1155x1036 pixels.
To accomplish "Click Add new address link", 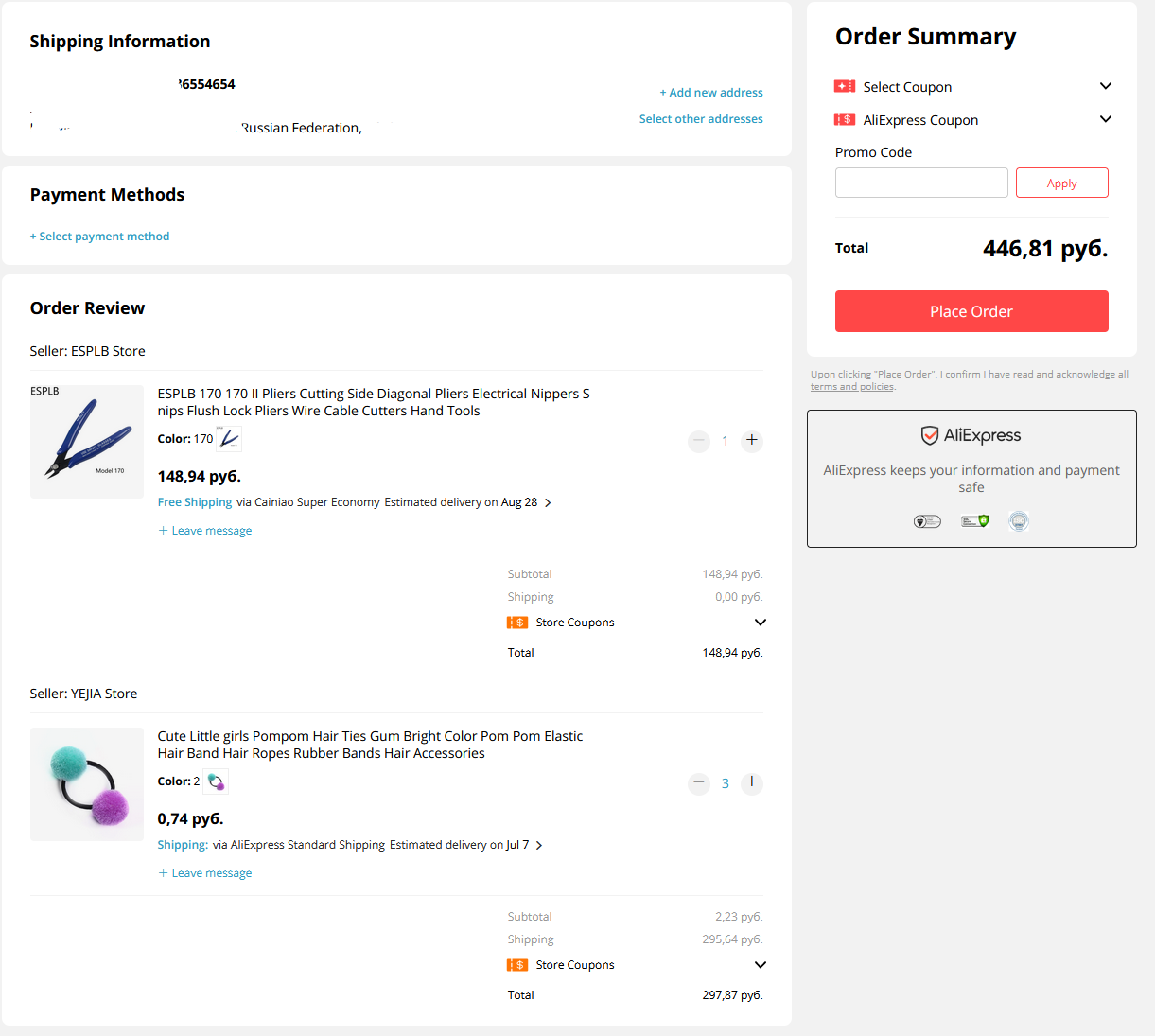I will point(711,93).
